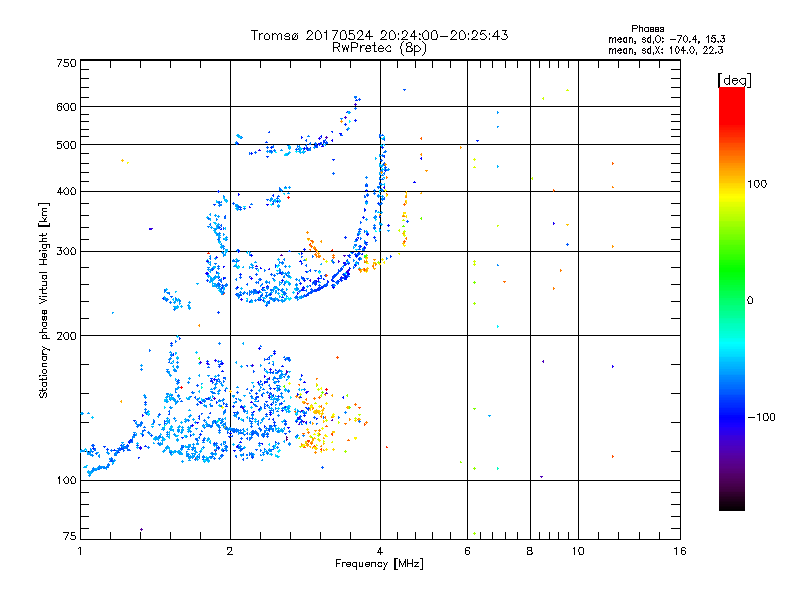Click the y-axis tick label '400'
The height and width of the screenshot is (600, 800).
click(x=66, y=191)
